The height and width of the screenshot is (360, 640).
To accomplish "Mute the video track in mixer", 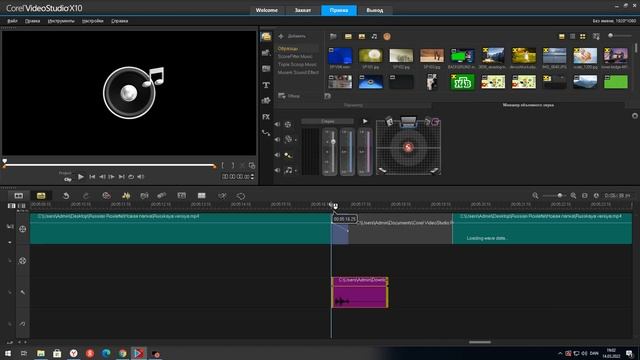I will pyautogui.click(x=277, y=124).
